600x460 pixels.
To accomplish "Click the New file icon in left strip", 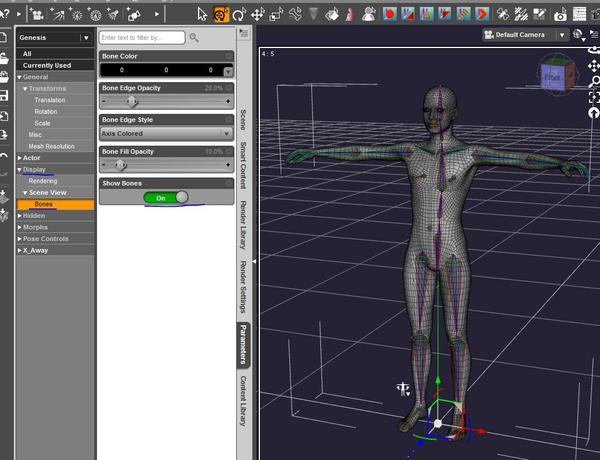I will [3, 38].
